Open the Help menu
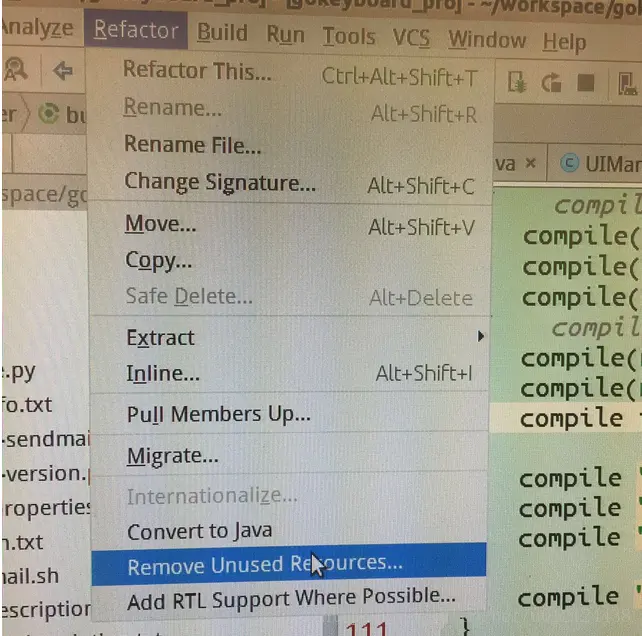Image resolution: width=642 pixels, height=636 pixels. point(564,42)
